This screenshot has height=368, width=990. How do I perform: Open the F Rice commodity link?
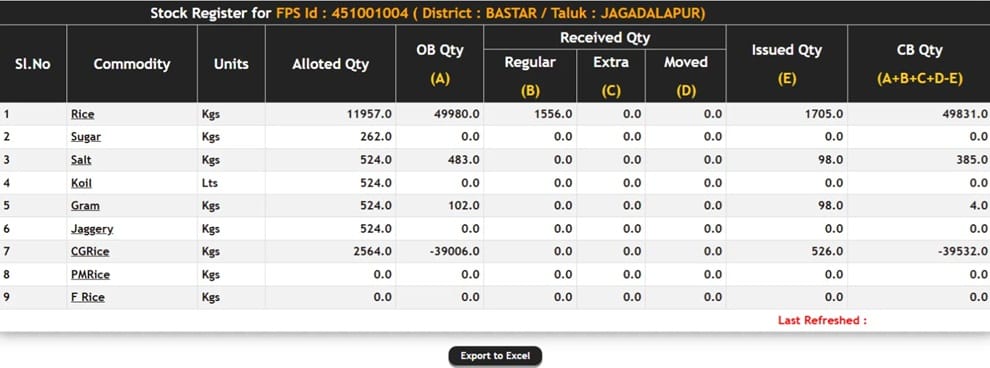(x=88, y=297)
